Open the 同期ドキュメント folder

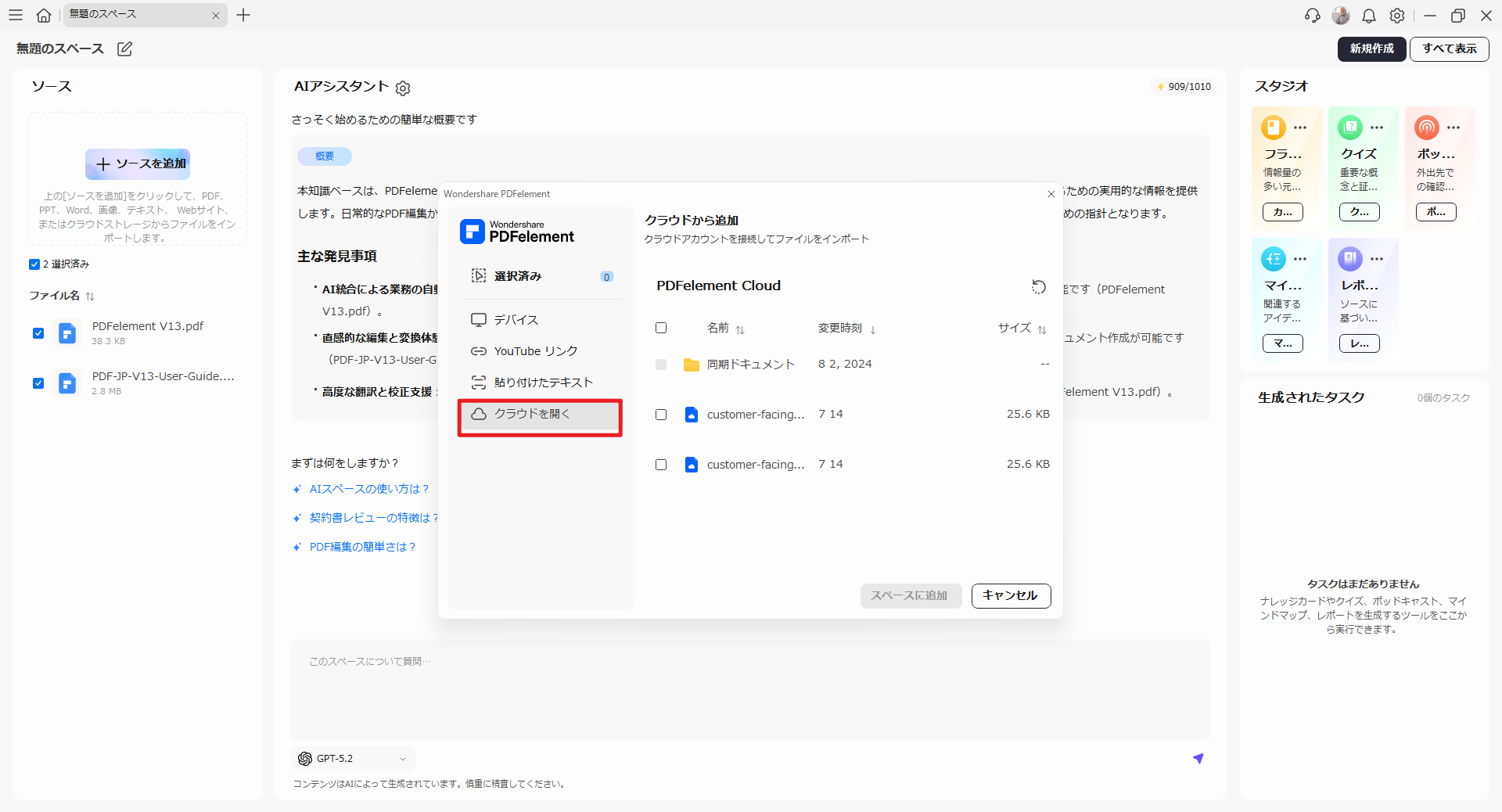coord(751,365)
